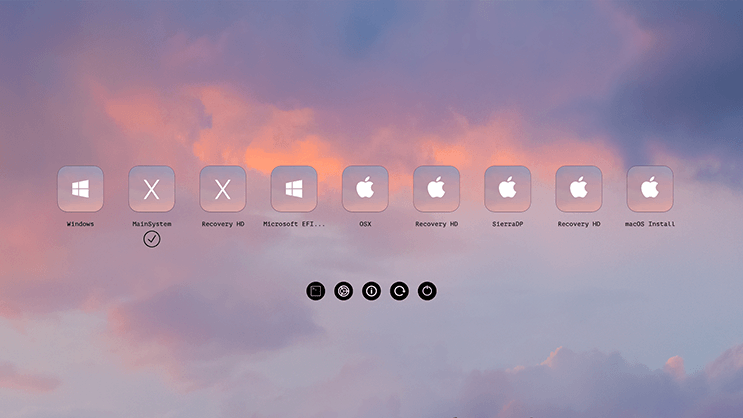
Task: Pick Recovery HD icon between SierraDP and macOS Install
Action: [x=579, y=189]
